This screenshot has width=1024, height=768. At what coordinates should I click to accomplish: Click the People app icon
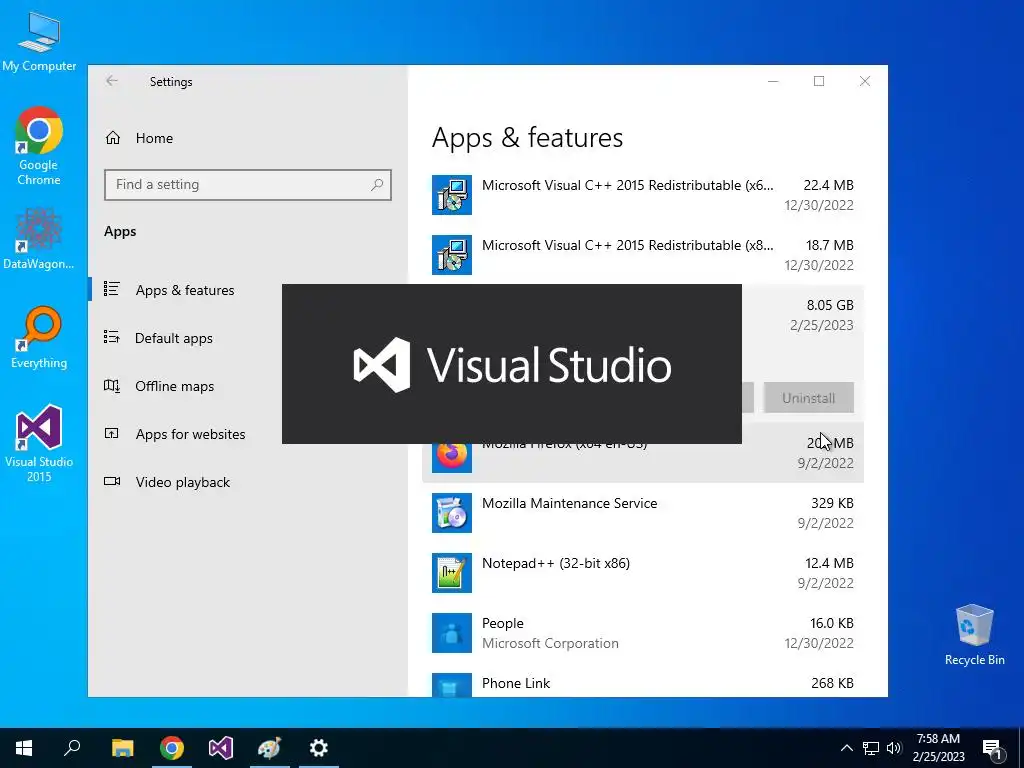pyautogui.click(x=452, y=633)
